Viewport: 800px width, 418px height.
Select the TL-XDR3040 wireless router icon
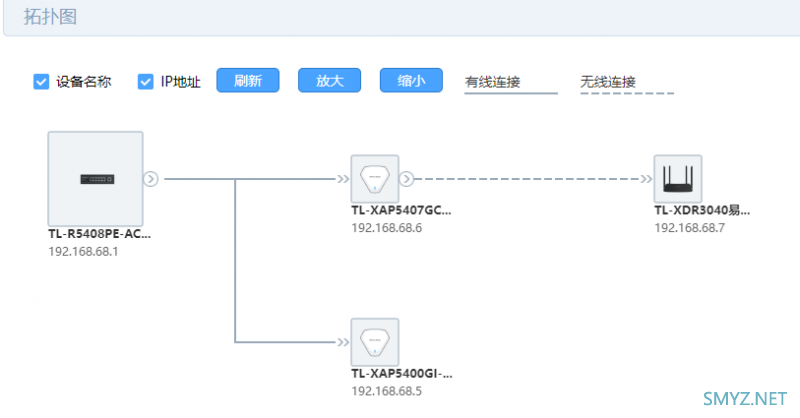pyautogui.click(x=677, y=178)
